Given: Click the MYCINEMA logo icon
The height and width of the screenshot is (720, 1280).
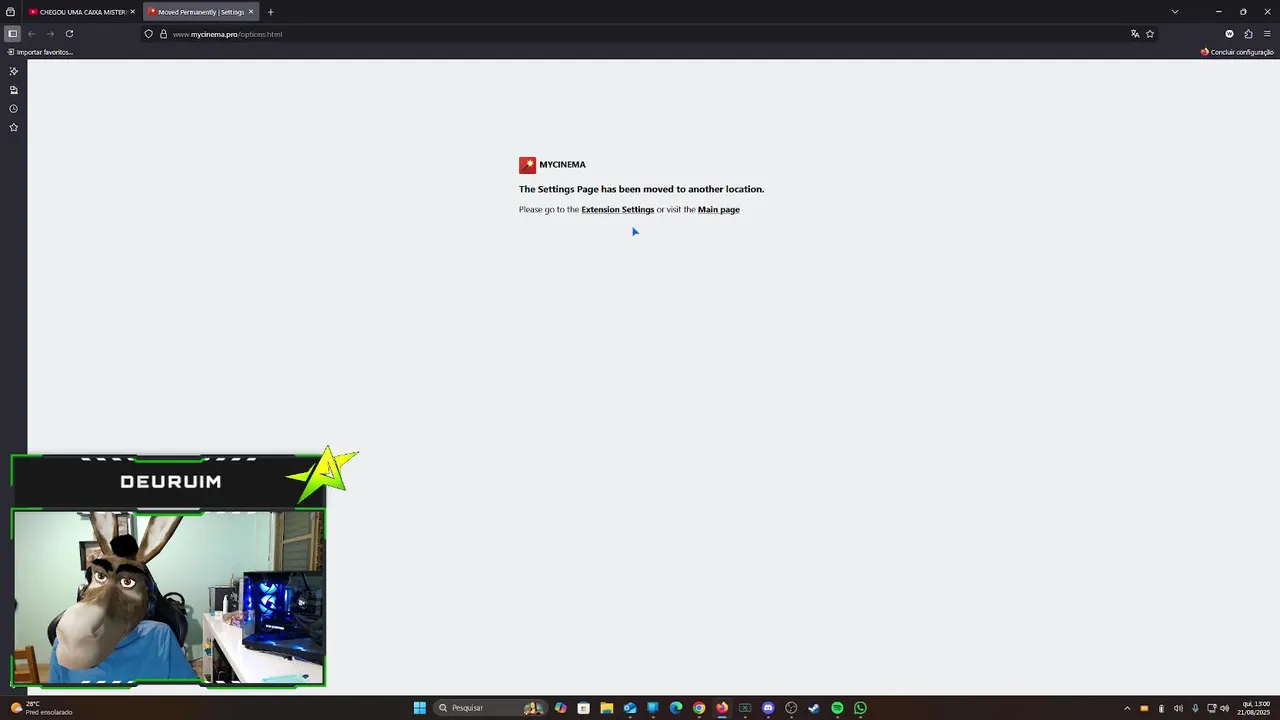Looking at the screenshot, I should pyautogui.click(x=527, y=165).
